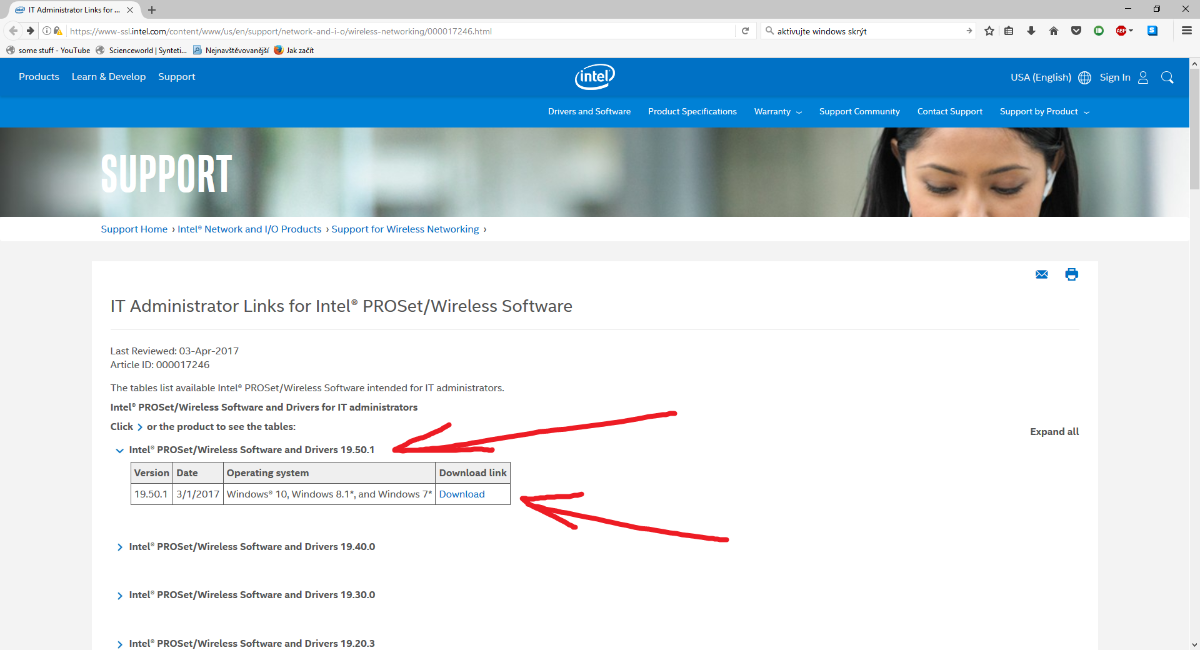Click the print page icon
The width and height of the screenshot is (1200, 650).
tap(1071, 275)
